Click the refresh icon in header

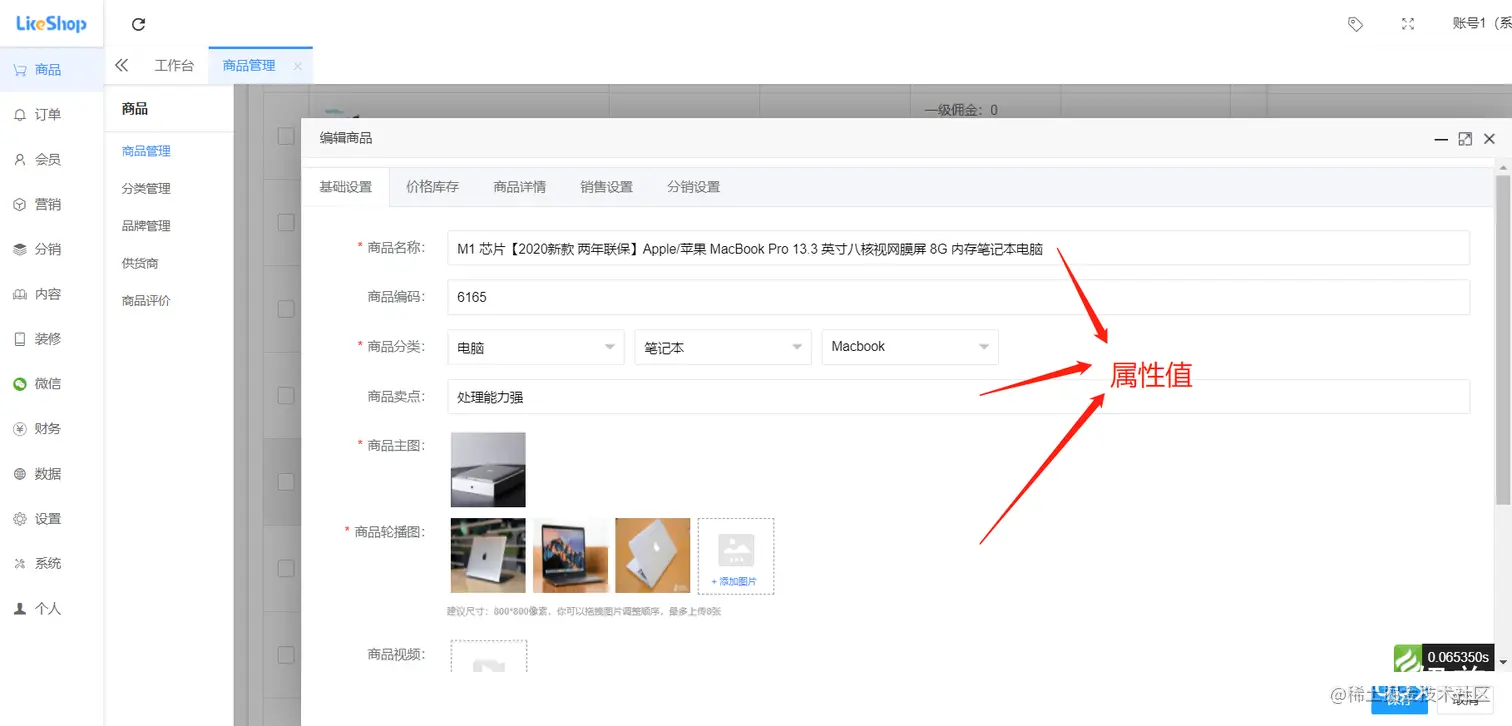[x=138, y=25]
